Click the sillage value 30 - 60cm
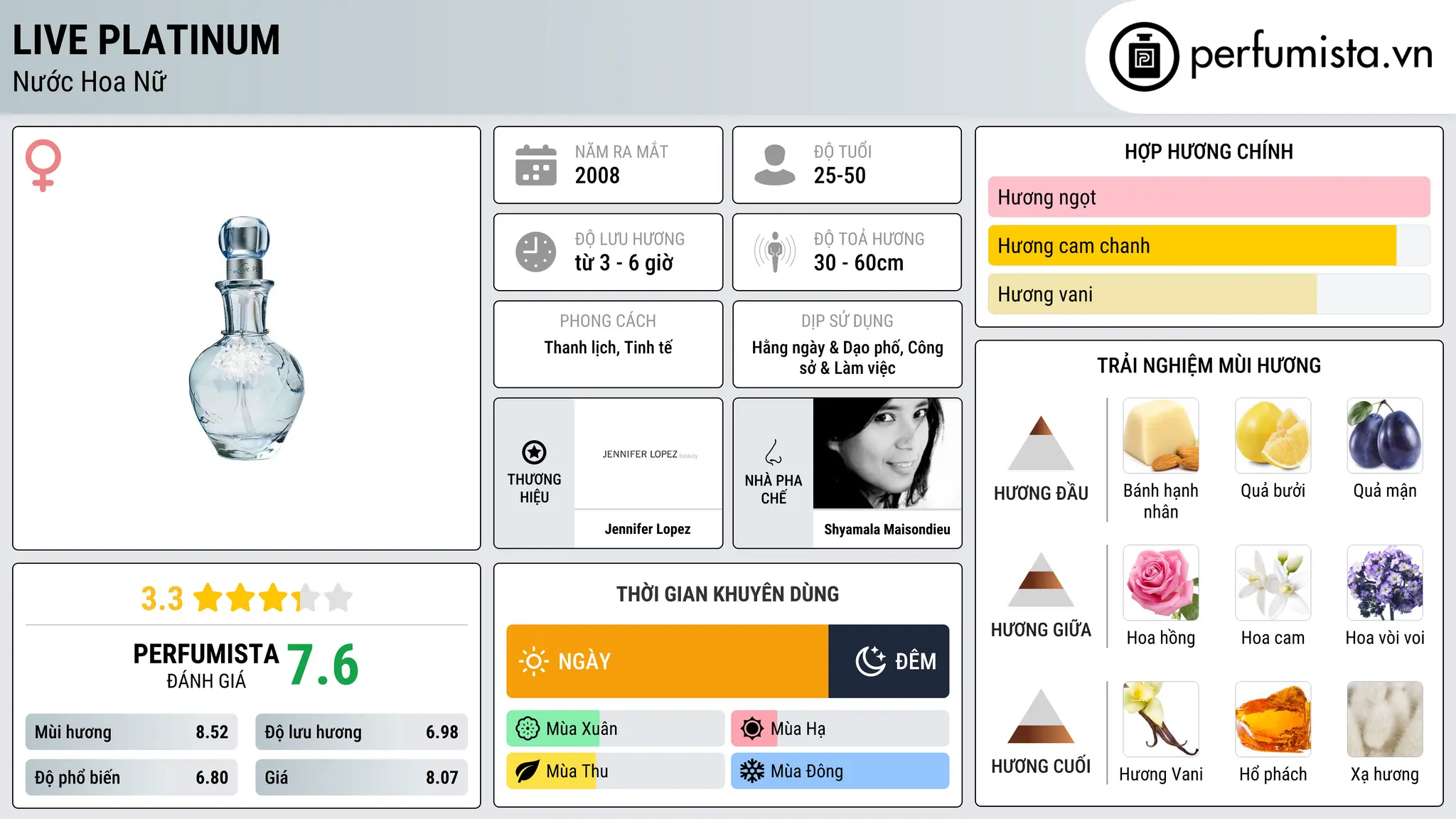 coord(859,263)
